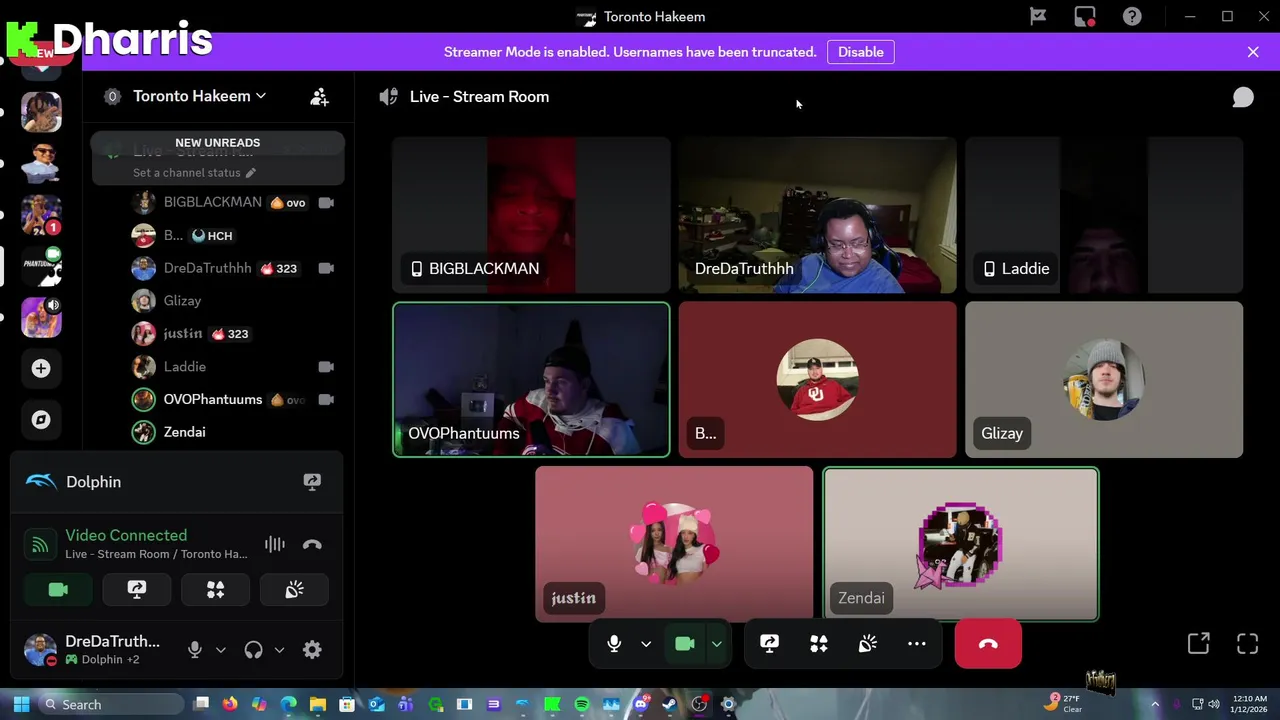Show hidden icons in the system tray
This screenshot has height=720, width=1280.
(x=1154, y=705)
